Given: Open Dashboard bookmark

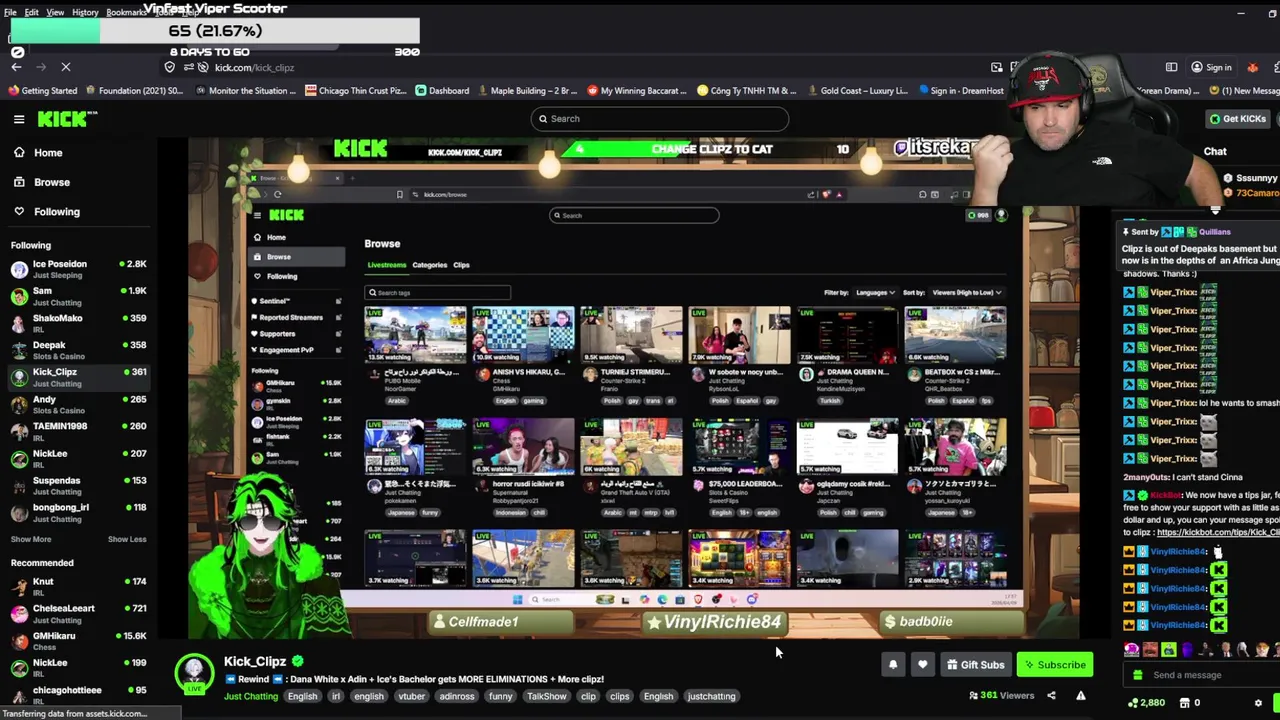Looking at the screenshot, I should [443, 91].
